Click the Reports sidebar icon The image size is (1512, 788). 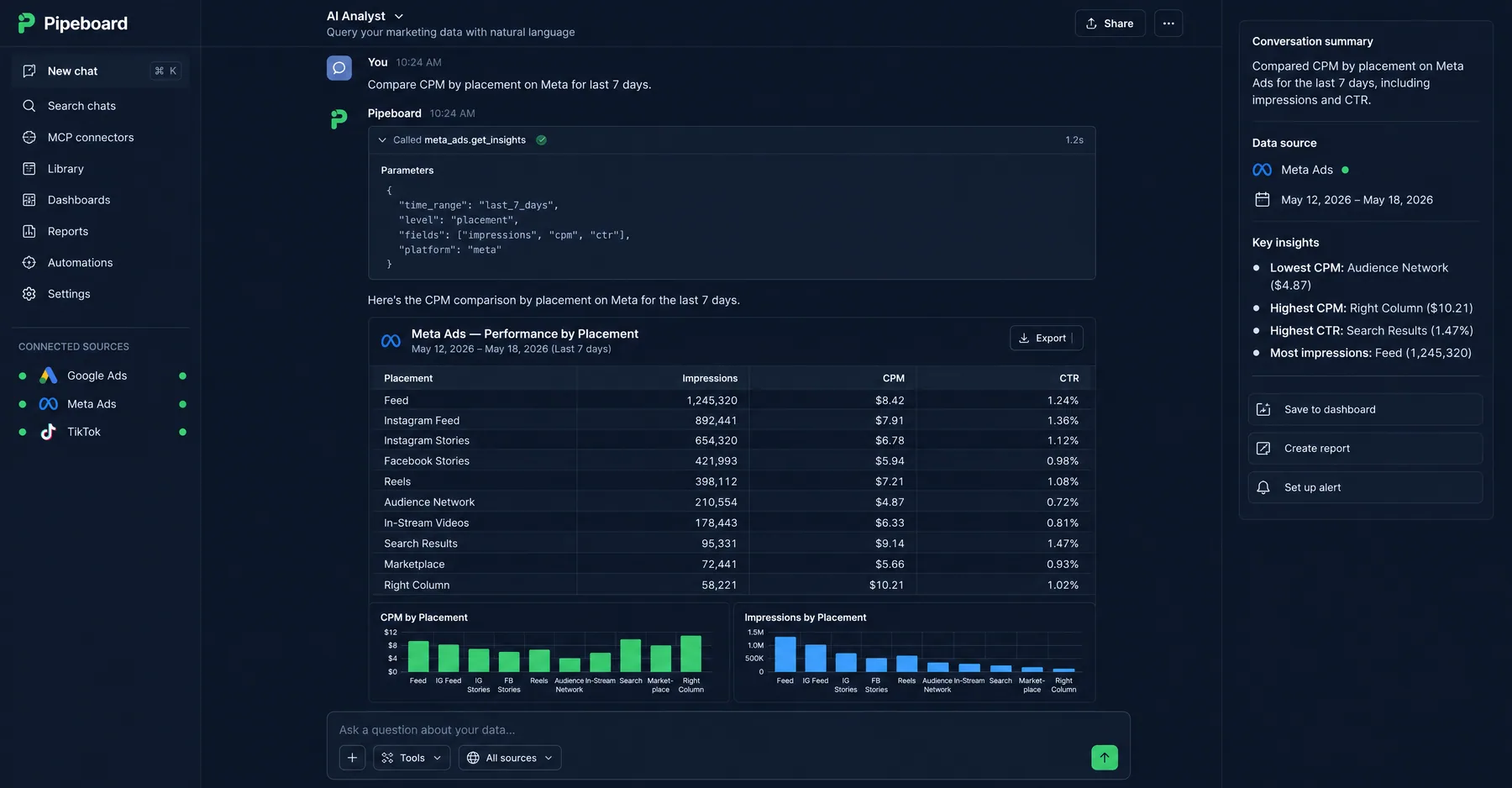[x=29, y=232]
